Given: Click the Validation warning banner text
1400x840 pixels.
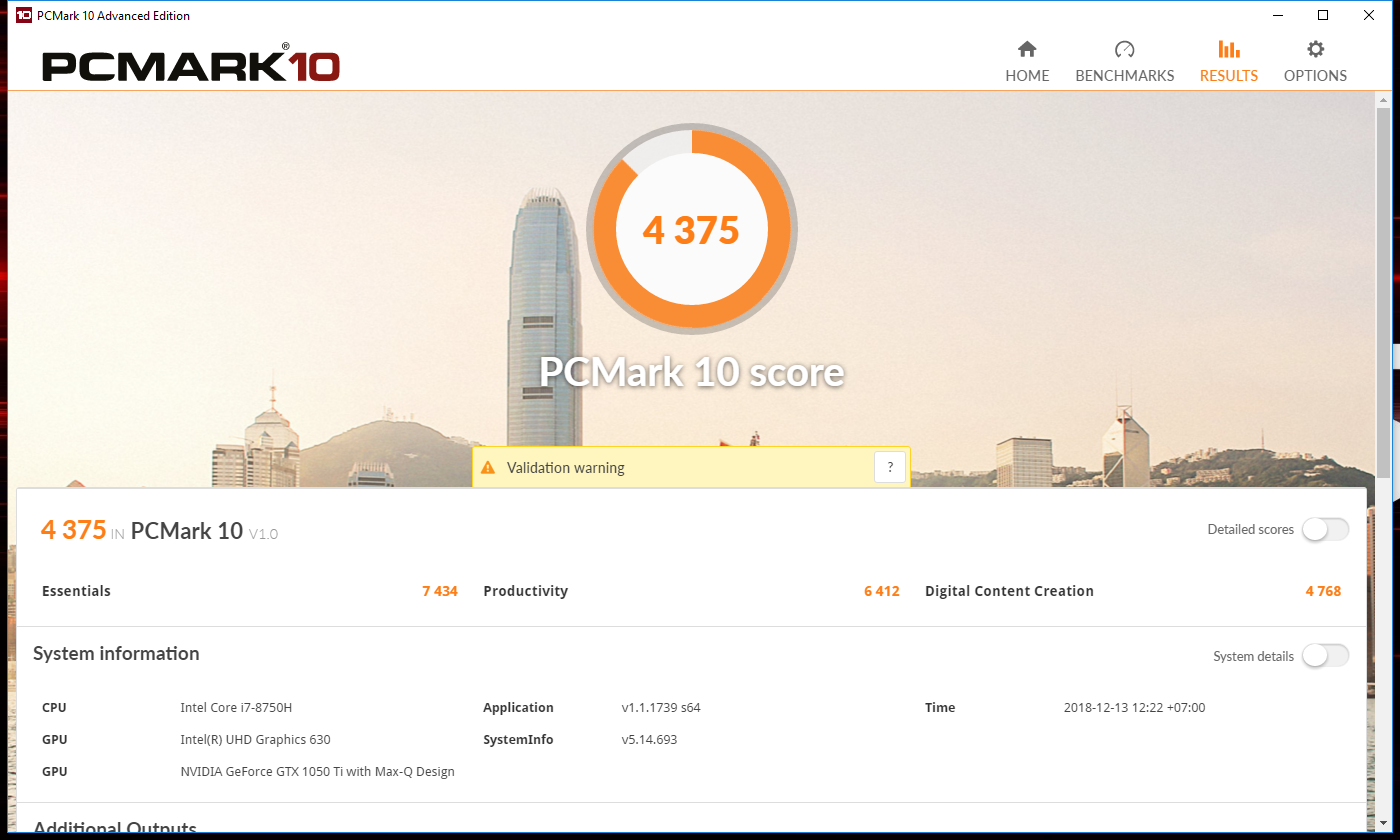Looking at the screenshot, I should click(x=565, y=468).
